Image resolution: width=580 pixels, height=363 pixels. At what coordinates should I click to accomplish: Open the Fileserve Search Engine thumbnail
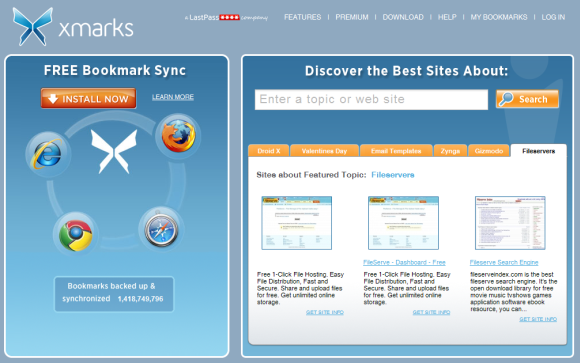510,223
